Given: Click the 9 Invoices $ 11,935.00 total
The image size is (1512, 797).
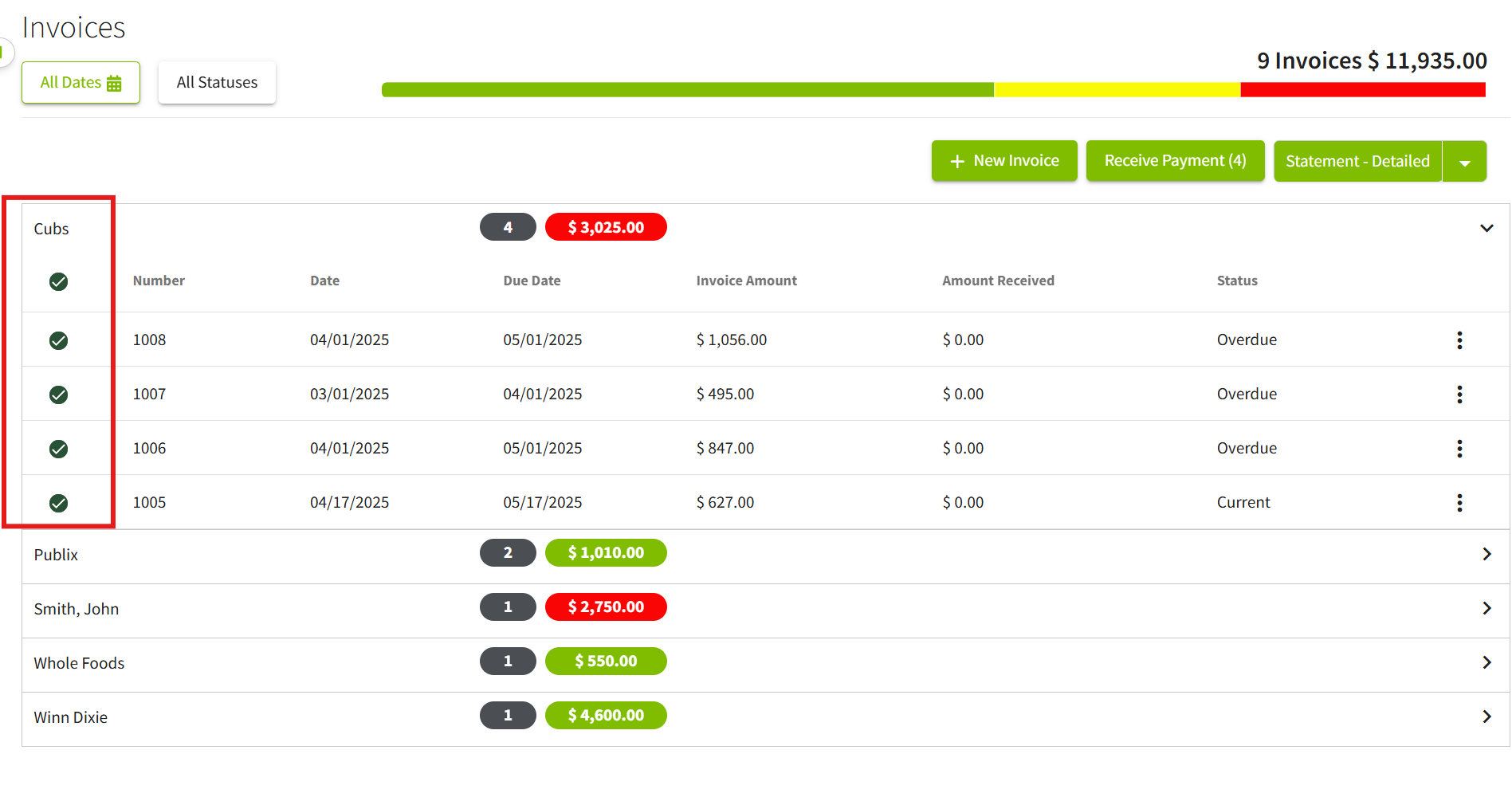Looking at the screenshot, I should click(1372, 61).
